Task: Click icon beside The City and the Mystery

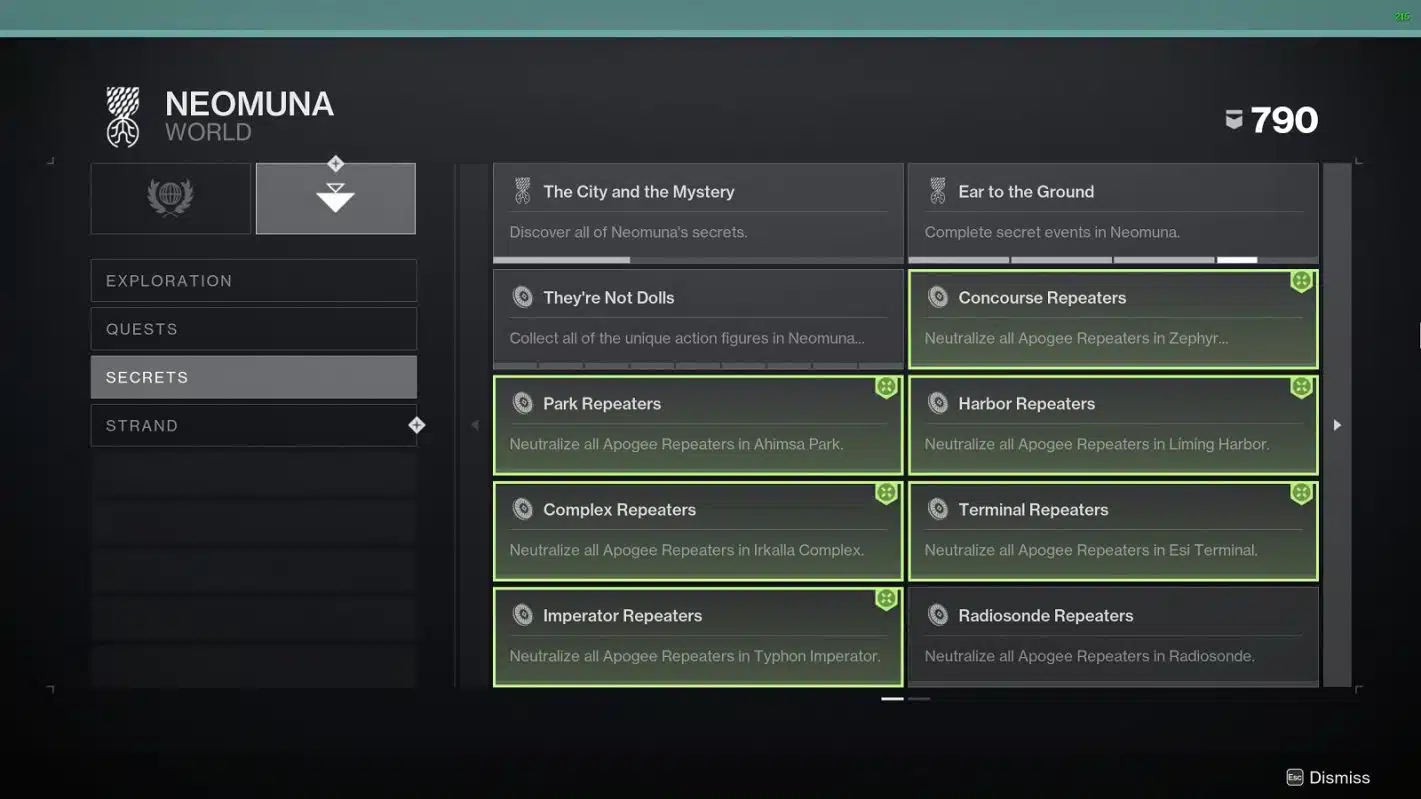Action: (522, 191)
